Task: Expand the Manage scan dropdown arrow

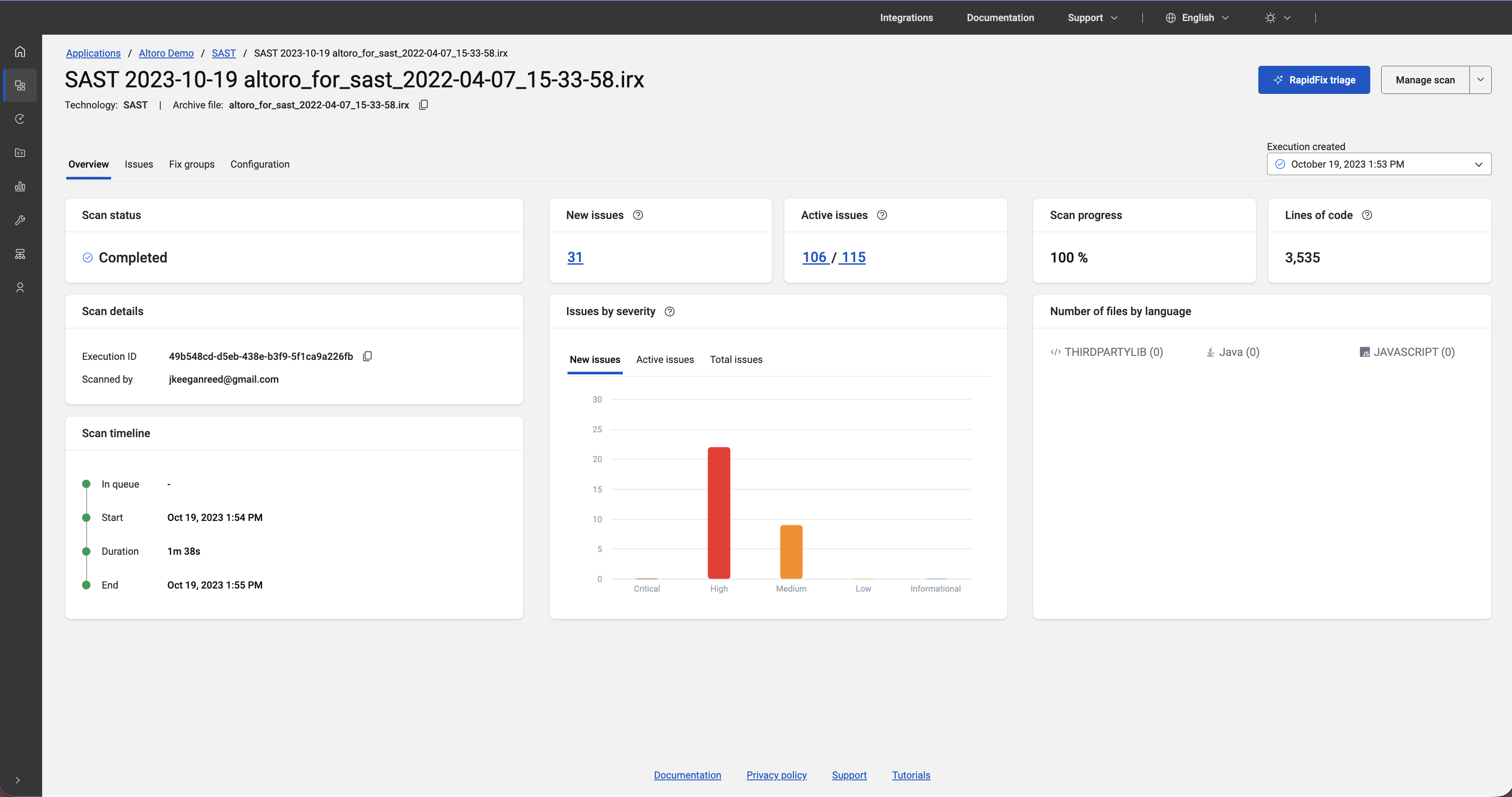Action: (x=1480, y=80)
